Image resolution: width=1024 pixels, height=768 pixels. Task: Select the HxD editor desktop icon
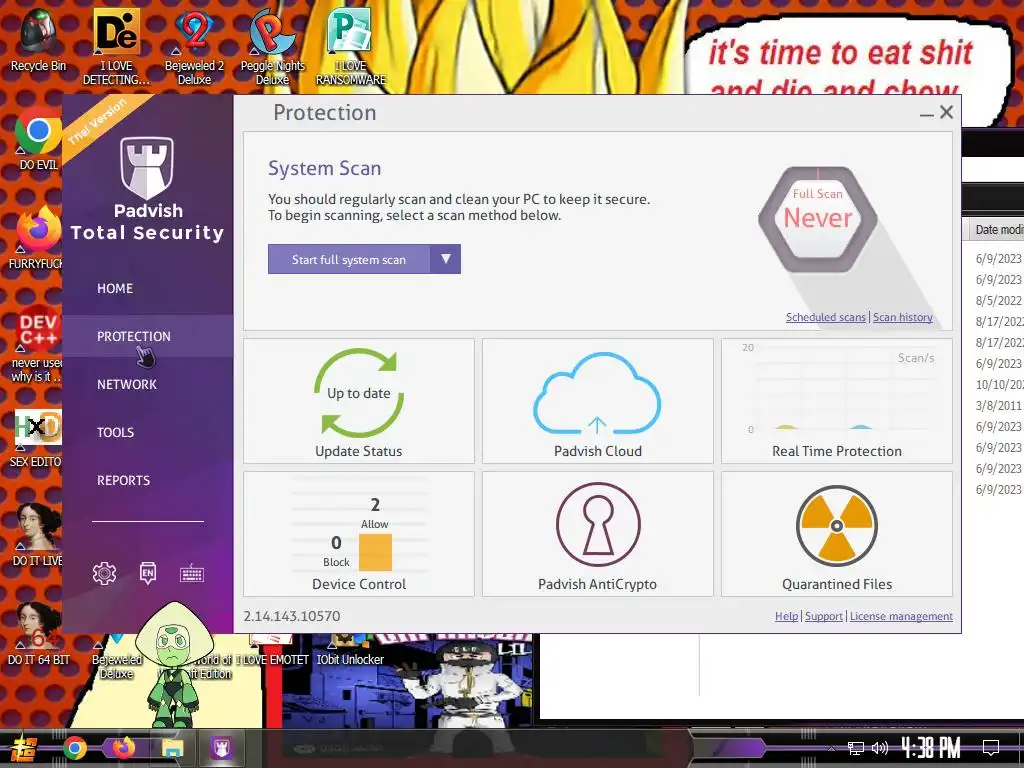pyautogui.click(x=37, y=438)
